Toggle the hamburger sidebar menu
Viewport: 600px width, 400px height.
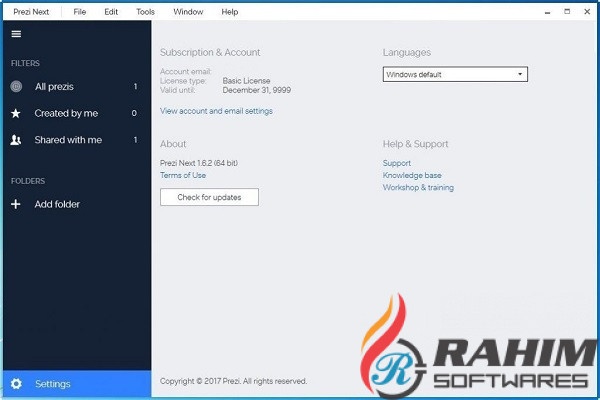coord(16,34)
